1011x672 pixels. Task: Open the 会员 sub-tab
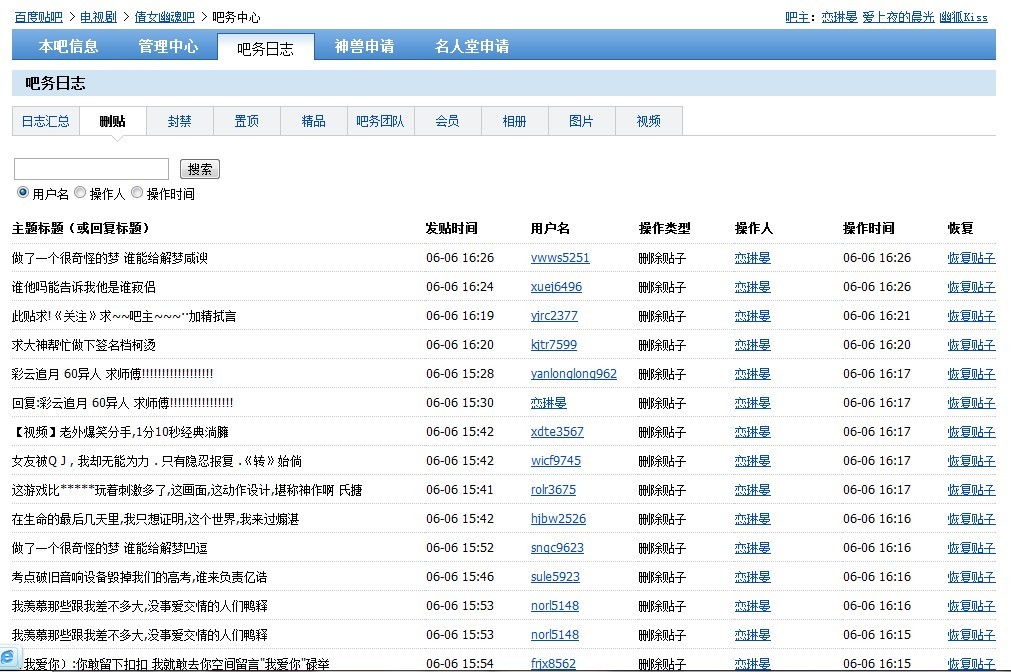click(x=447, y=121)
